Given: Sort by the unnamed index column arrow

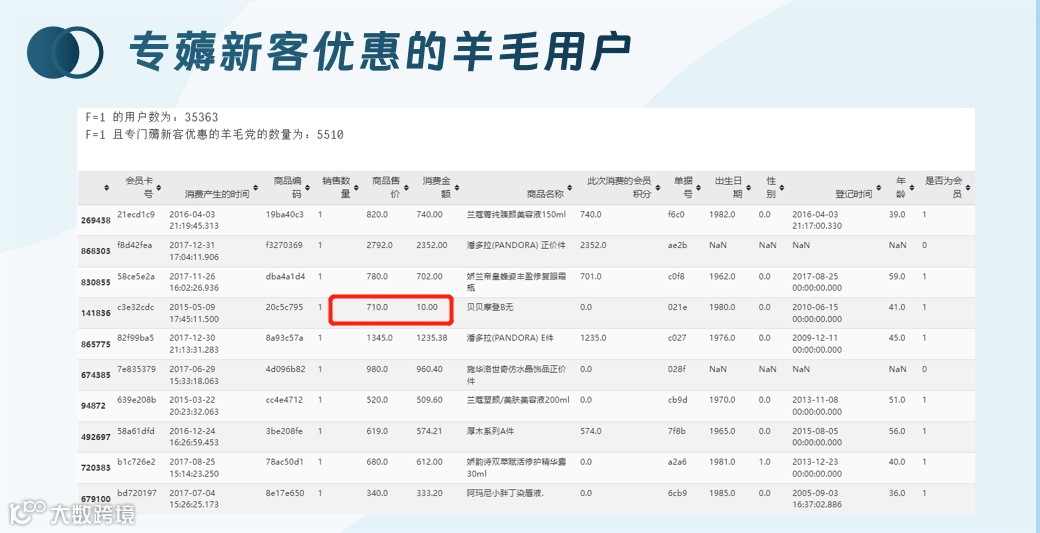Looking at the screenshot, I should pos(106,188).
